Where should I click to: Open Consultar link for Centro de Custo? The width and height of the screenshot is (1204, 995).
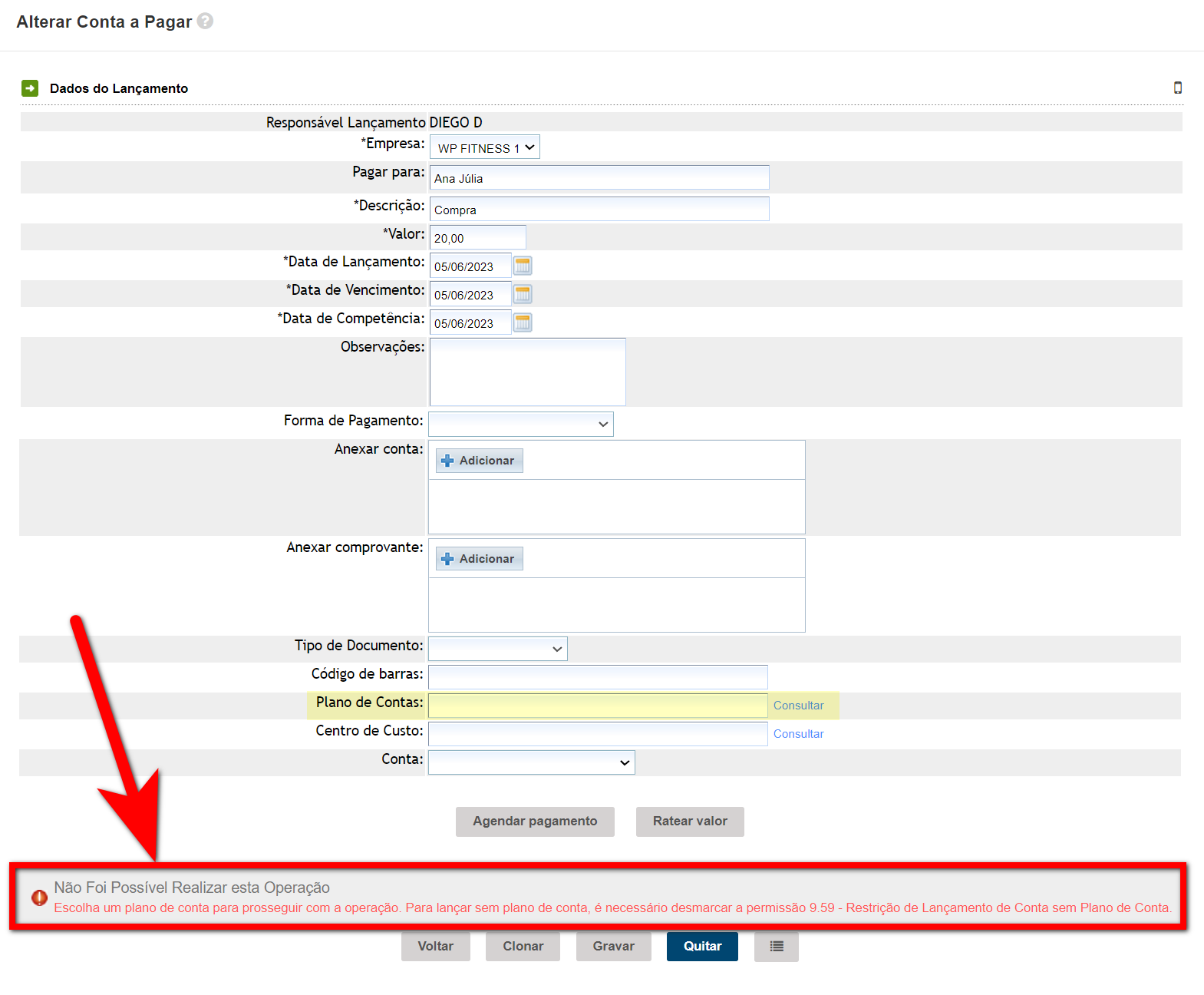click(x=798, y=734)
